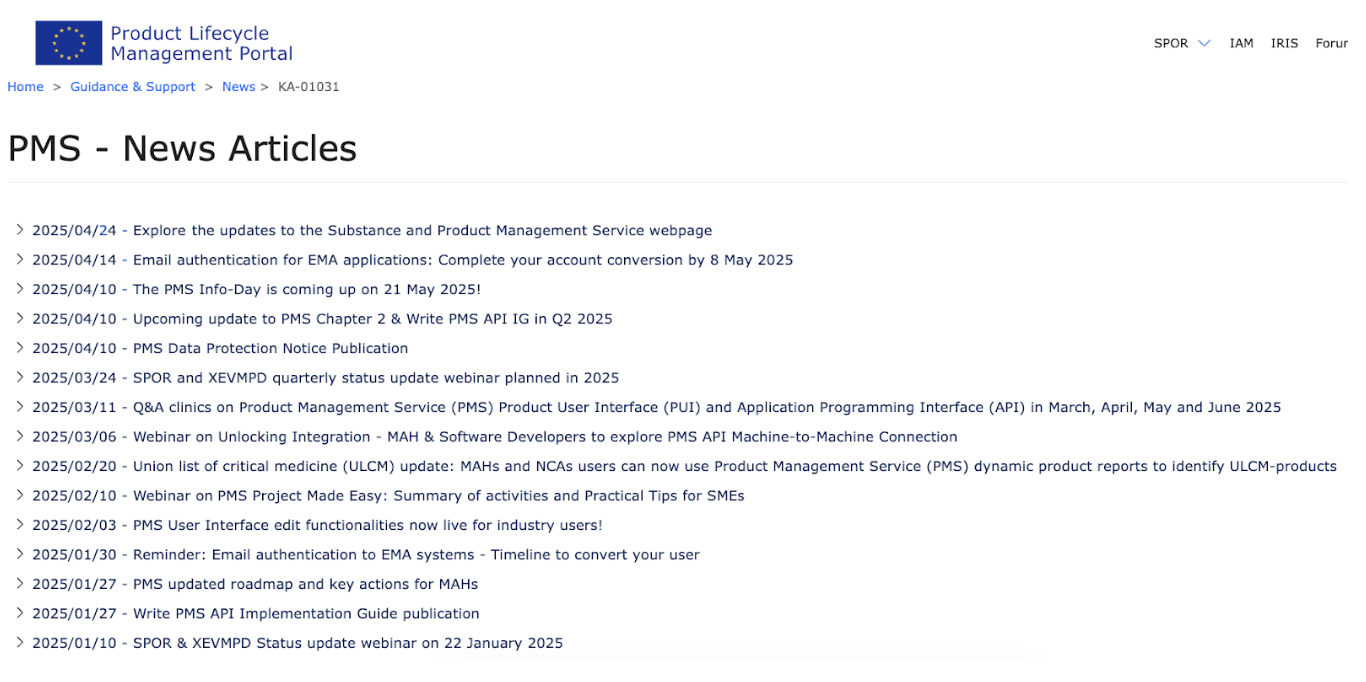1366x682 pixels.
Task: Expand the 2025/04/24 article chevron
Action: 19,230
